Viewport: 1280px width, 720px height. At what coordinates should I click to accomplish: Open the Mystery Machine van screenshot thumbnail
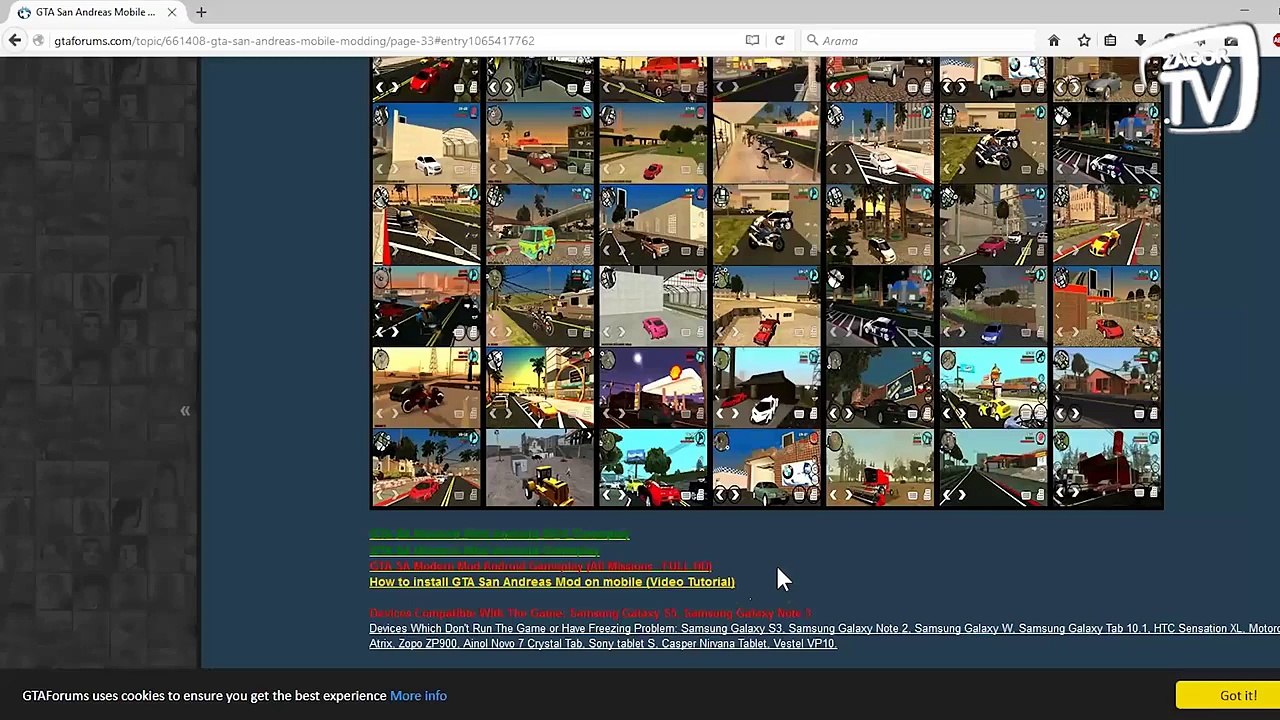click(x=540, y=224)
